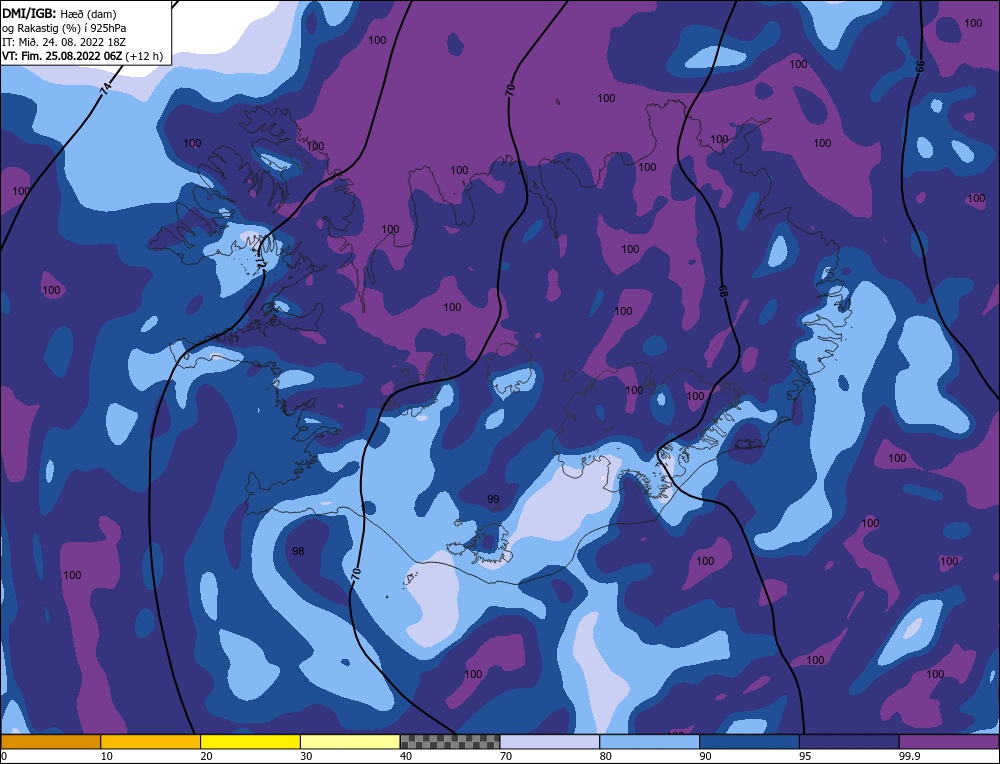Click the '68' contour label on east contour

[724, 291]
